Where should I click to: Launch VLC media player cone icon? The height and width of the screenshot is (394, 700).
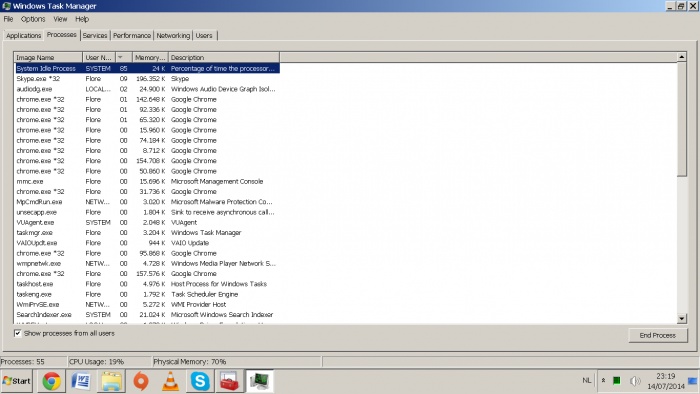[x=171, y=381]
